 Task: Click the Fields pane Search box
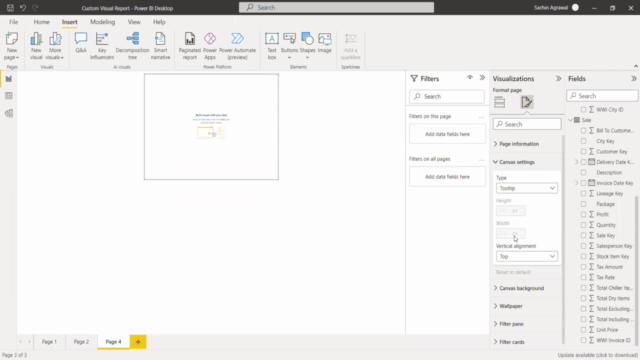coord(602,96)
